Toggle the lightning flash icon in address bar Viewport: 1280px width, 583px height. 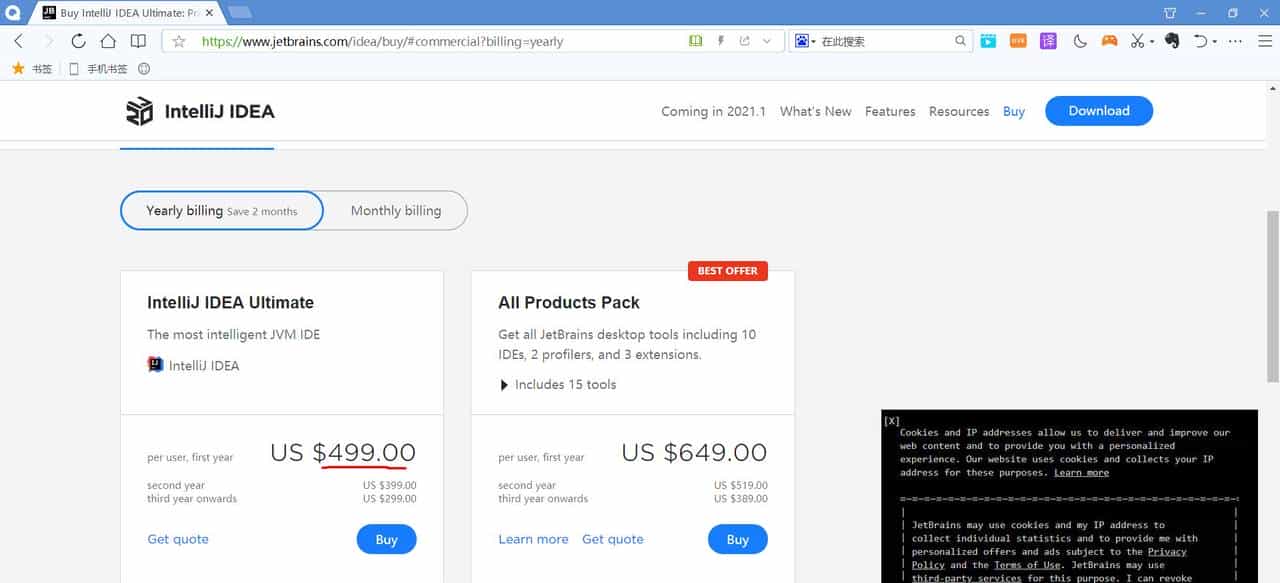tap(721, 41)
